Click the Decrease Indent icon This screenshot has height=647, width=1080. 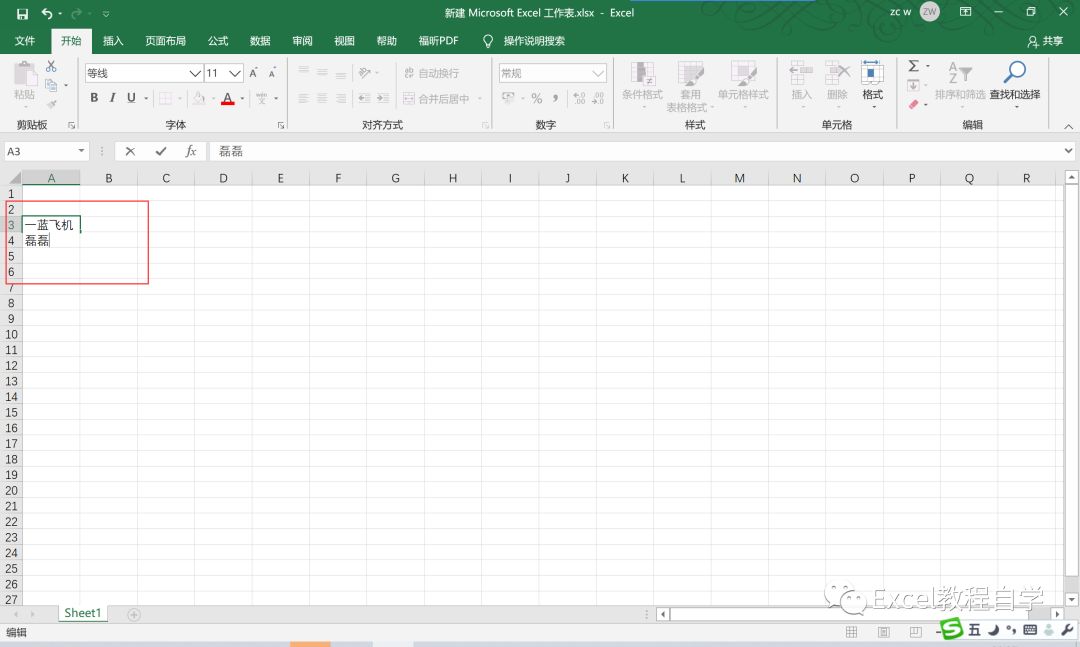point(364,99)
